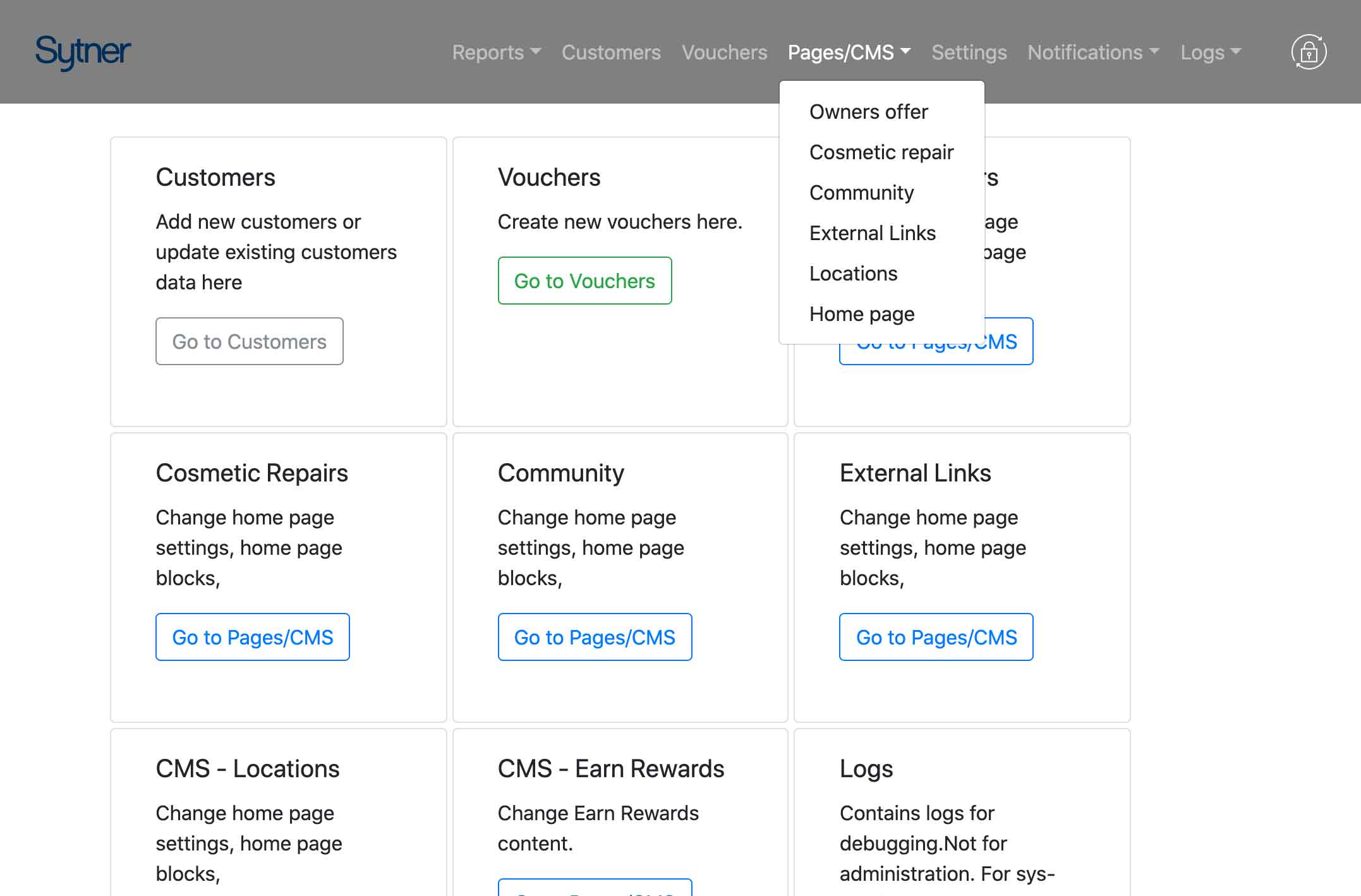The image size is (1361, 896).
Task: Open the Notifications dropdown
Action: (1093, 52)
